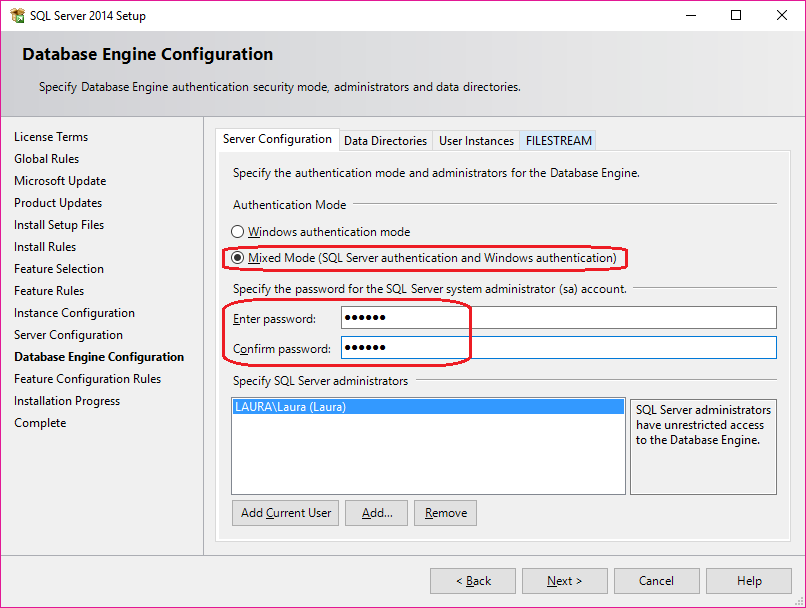Viewport: 806px width, 608px height.
Task: Switch to the FILESTREAM tab
Action: pos(558,141)
